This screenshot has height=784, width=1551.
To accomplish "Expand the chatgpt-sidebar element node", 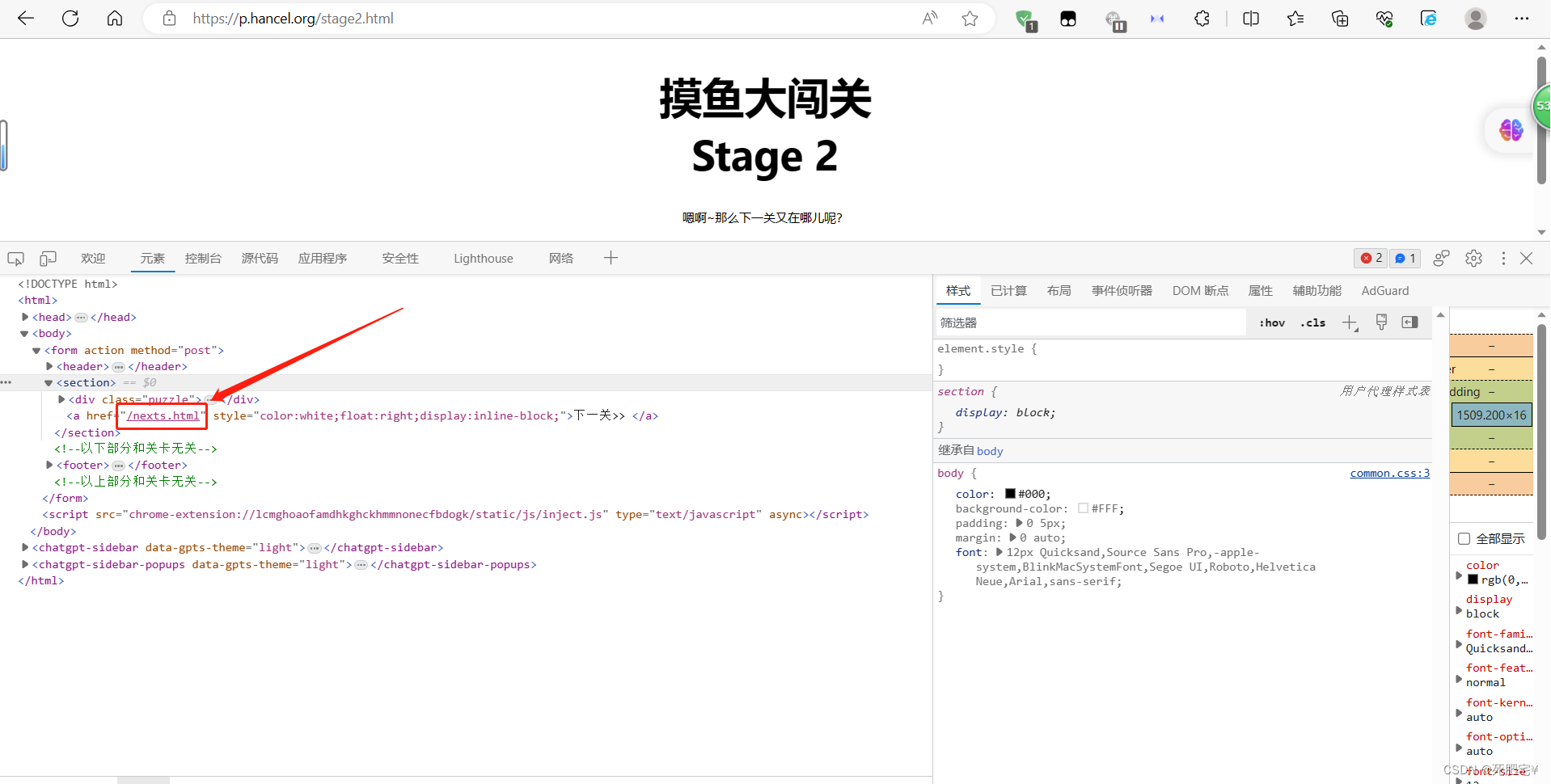I will tap(25, 547).
